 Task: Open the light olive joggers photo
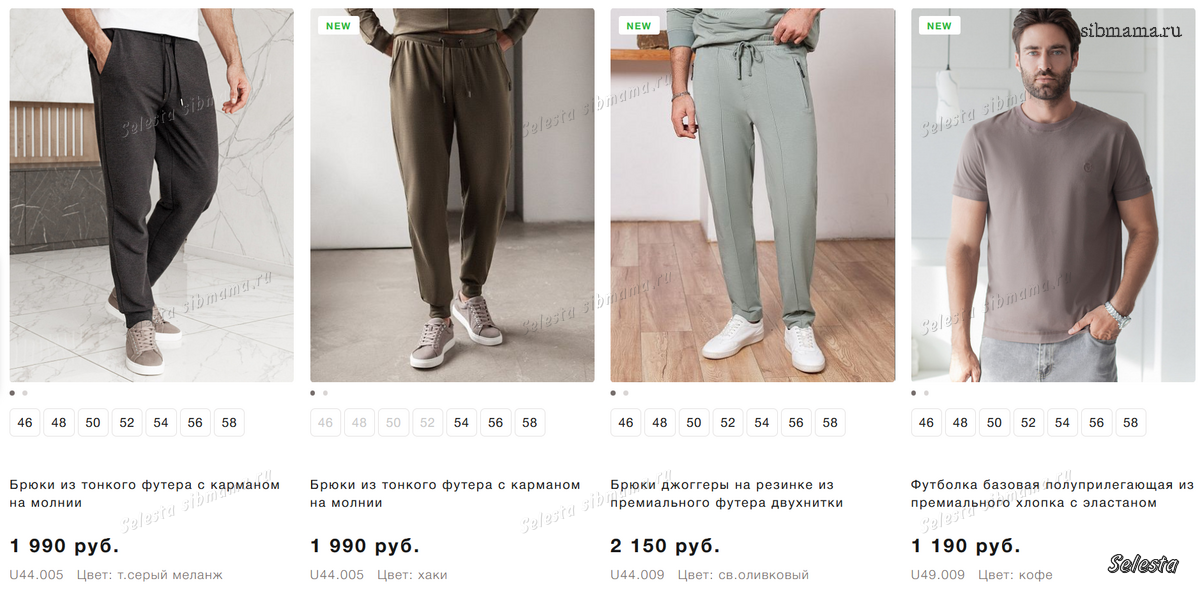752,195
